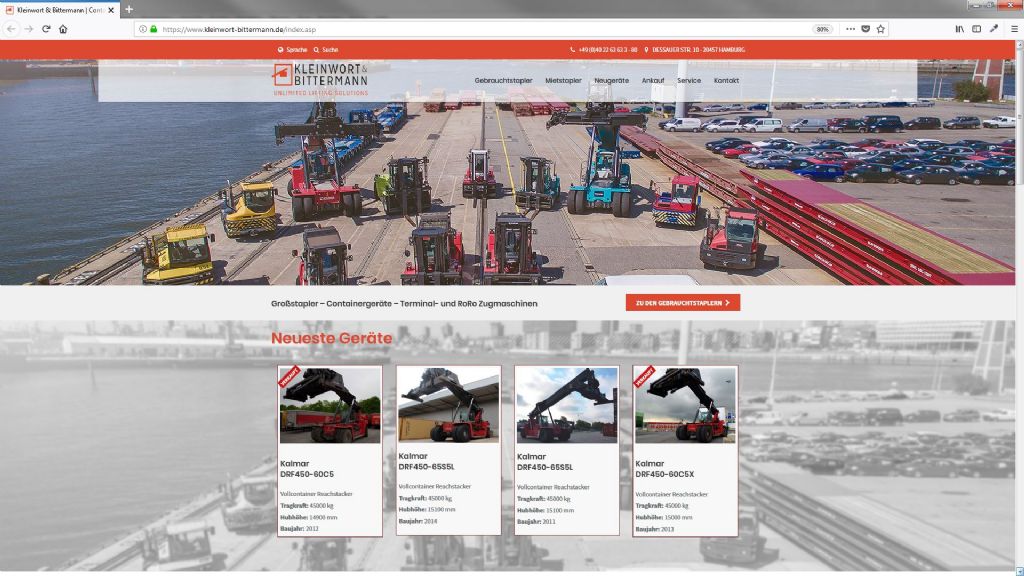
Task: Go to the Kontakt page
Action: click(726, 80)
